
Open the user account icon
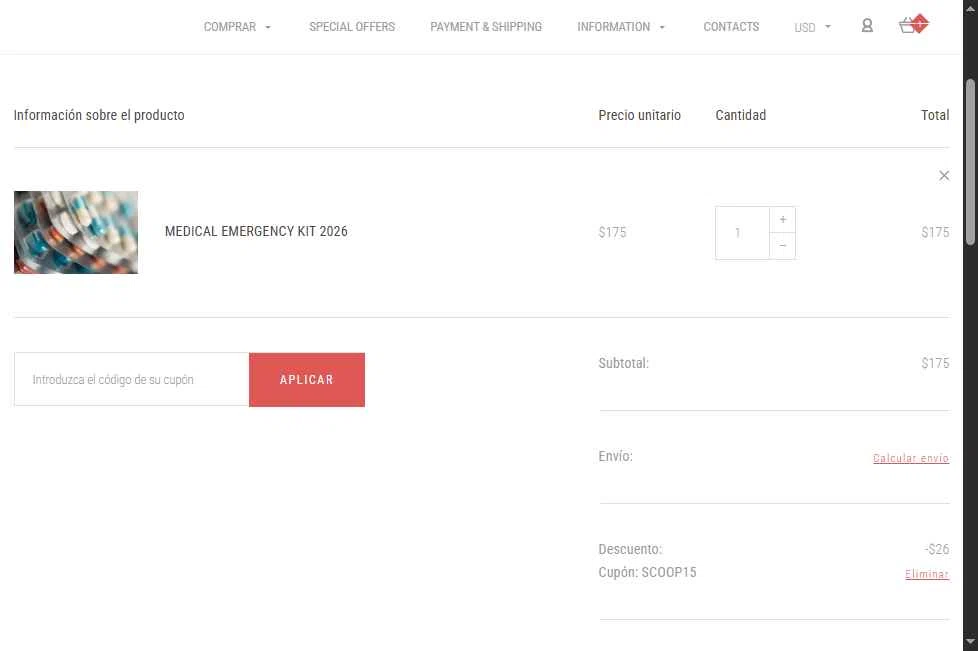[867, 26]
